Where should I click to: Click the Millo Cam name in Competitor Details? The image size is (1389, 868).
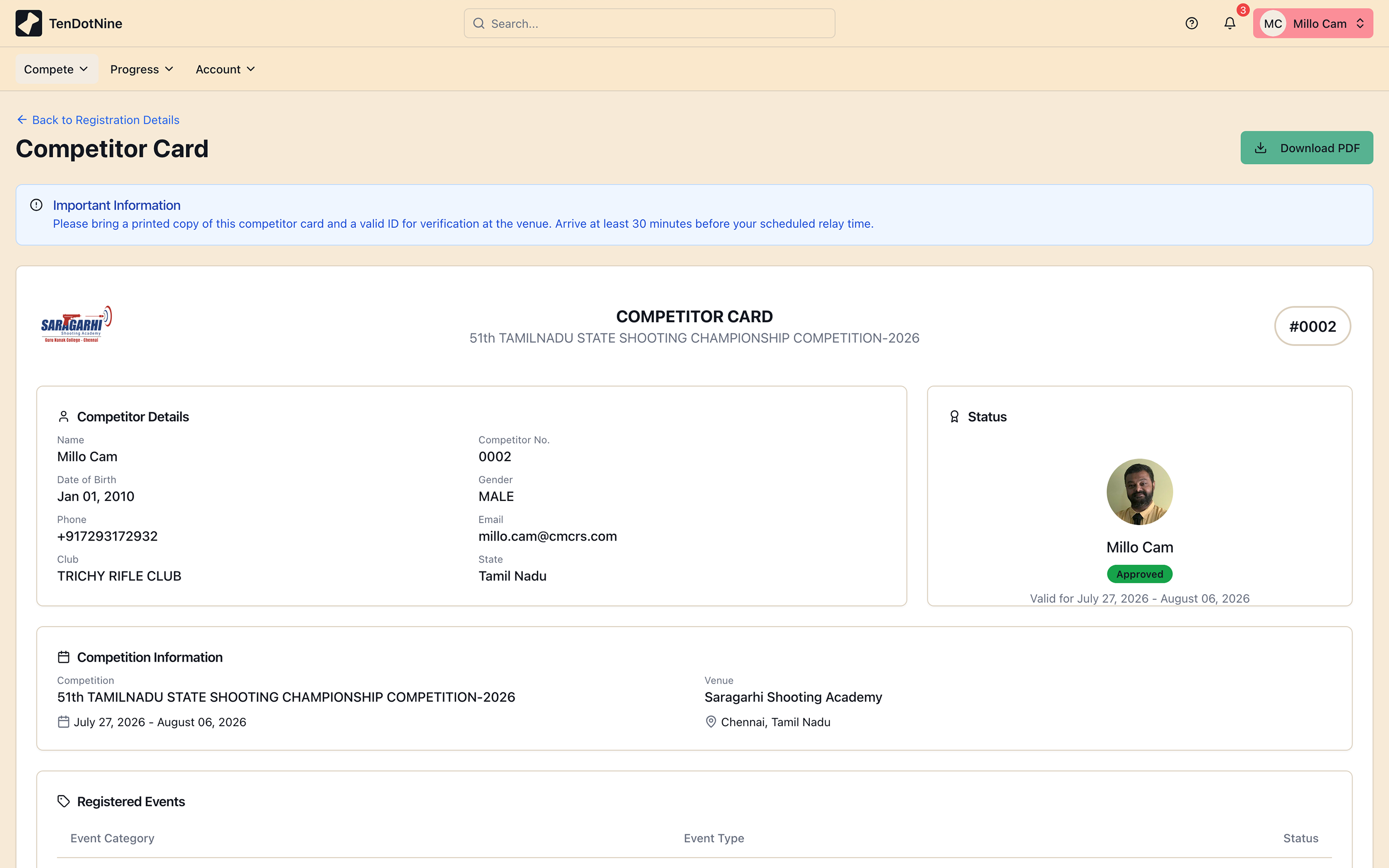coord(87,457)
